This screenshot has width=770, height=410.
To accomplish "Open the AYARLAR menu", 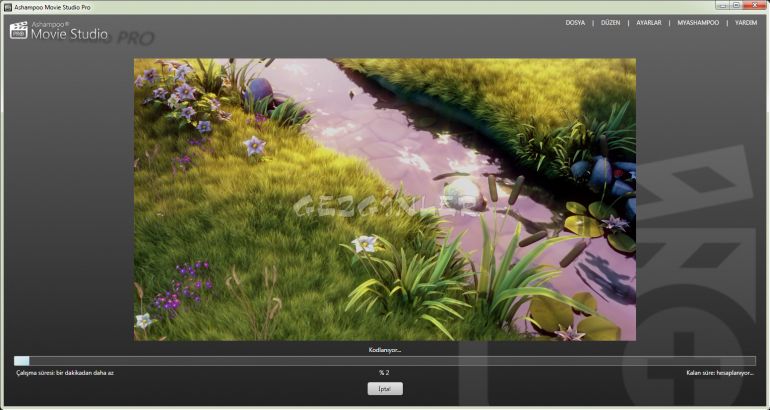I will pyautogui.click(x=649, y=23).
